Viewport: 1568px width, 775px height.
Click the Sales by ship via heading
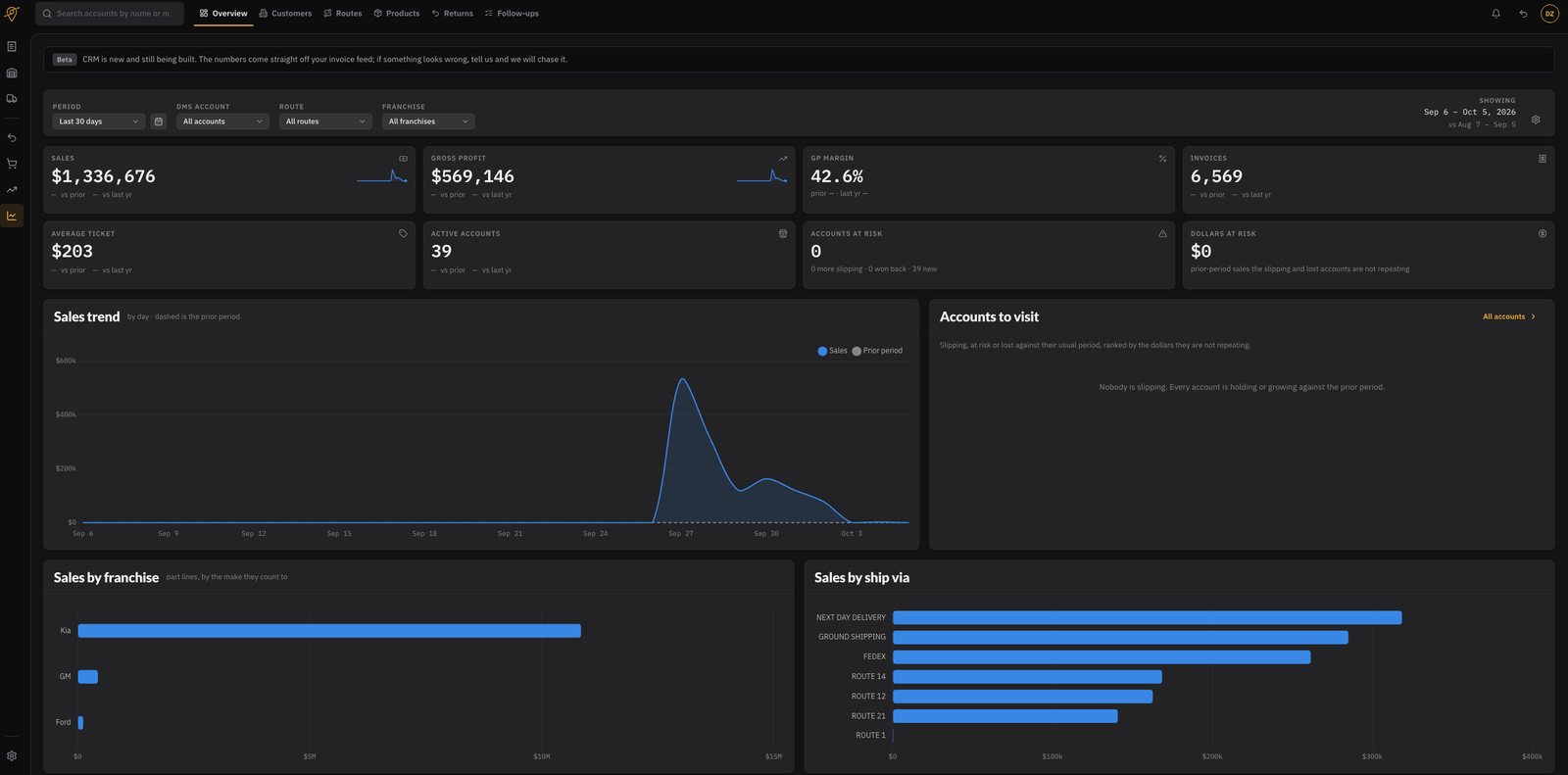(x=861, y=578)
